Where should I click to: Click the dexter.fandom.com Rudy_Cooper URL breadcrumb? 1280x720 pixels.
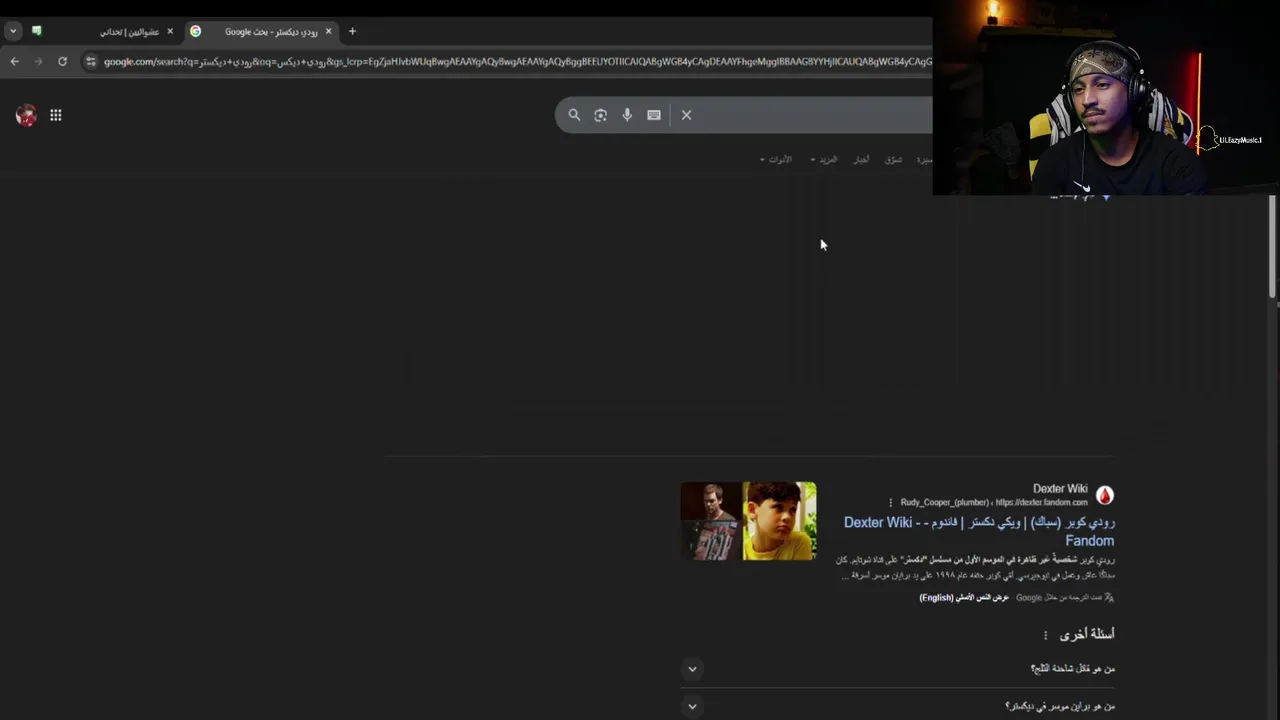994,502
